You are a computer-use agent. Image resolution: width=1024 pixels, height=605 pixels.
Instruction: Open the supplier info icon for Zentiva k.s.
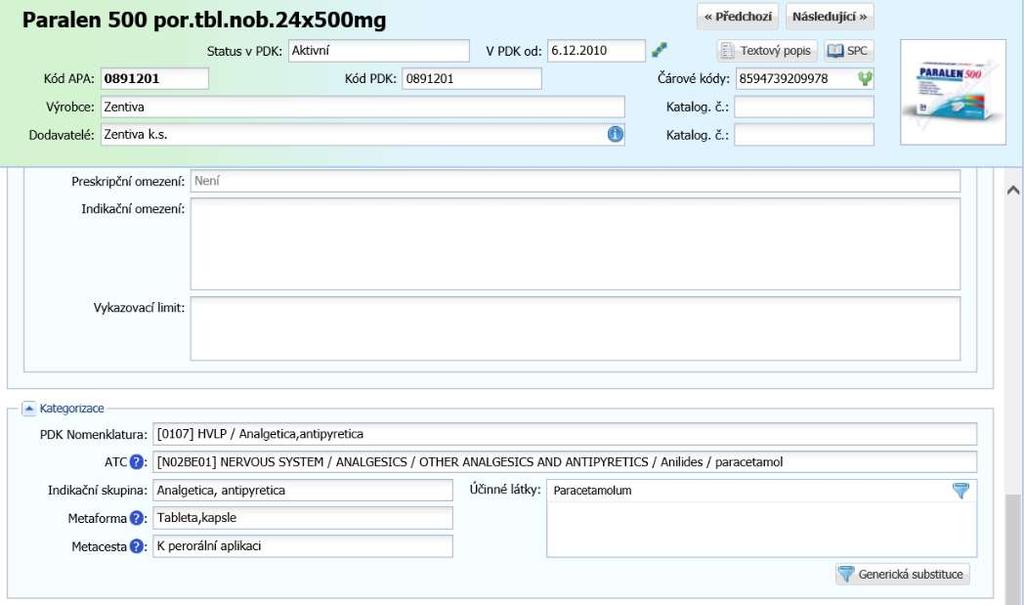click(615, 134)
